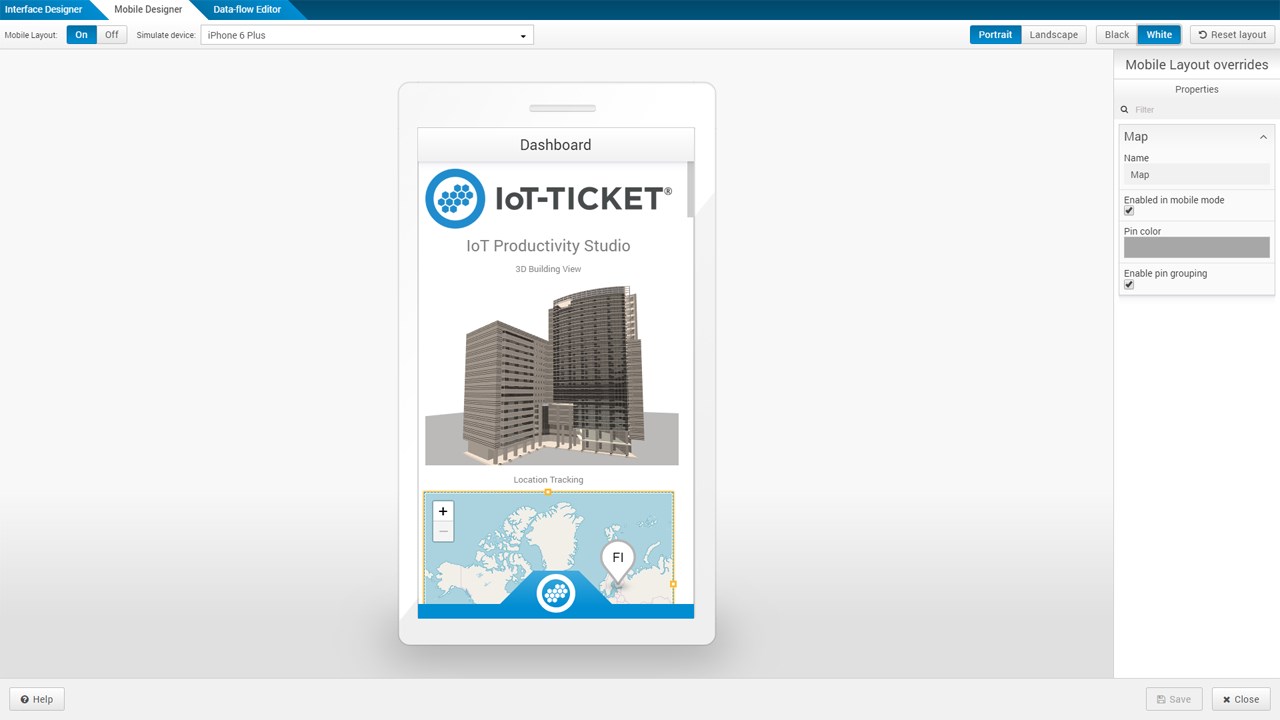This screenshot has width=1280, height=720.
Task: Open Help
Action: click(x=37, y=699)
